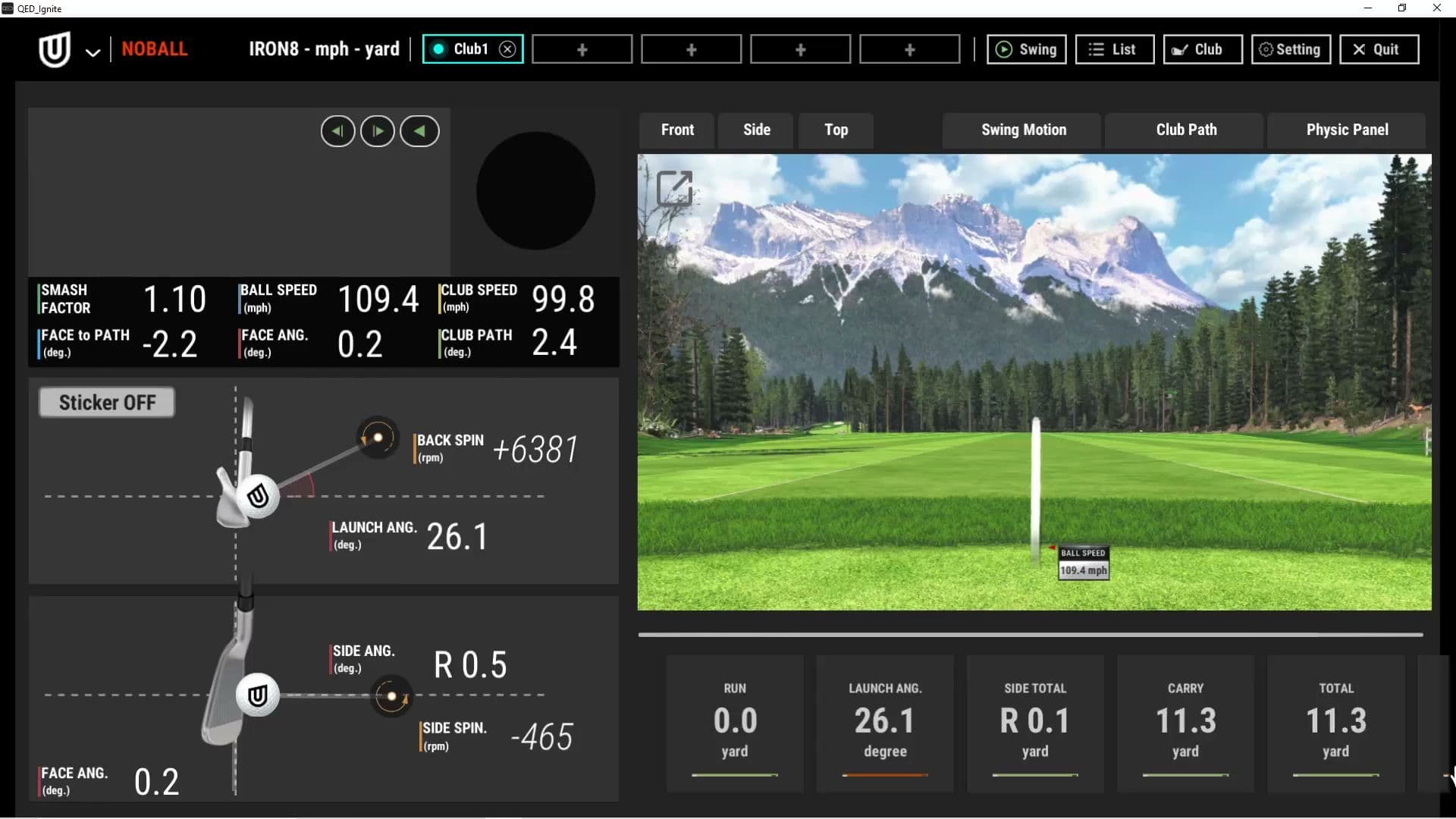Screen dimensions: 1456x819
Task: Open the IRON8 club selector
Action: click(x=324, y=49)
